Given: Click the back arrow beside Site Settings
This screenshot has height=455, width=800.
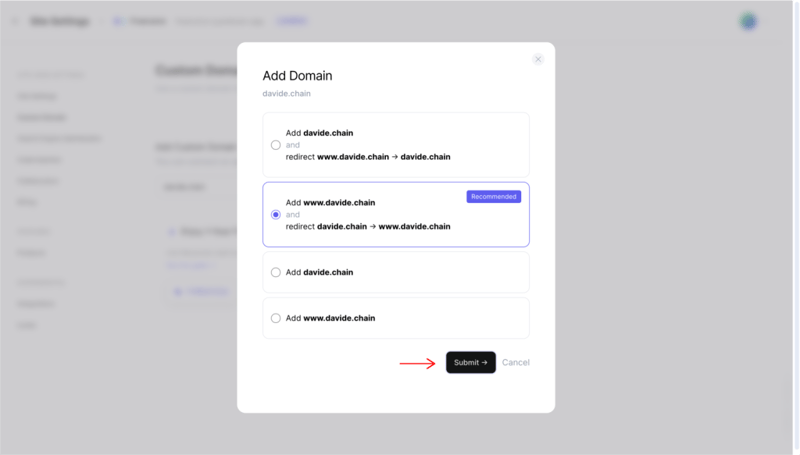Looking at the screenshot, I should 15,21.
